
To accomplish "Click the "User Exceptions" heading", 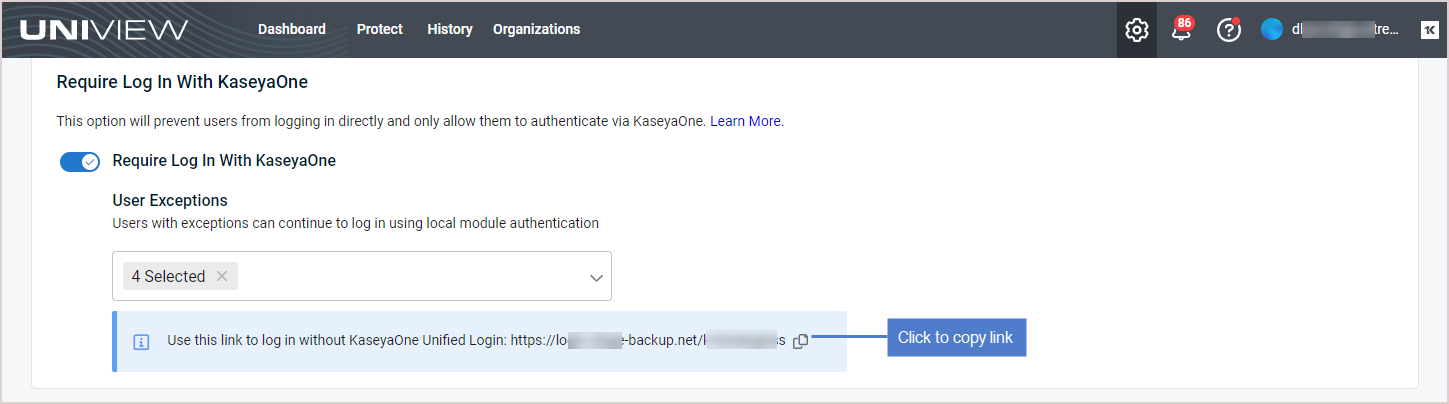I will [x=170, y=200].
